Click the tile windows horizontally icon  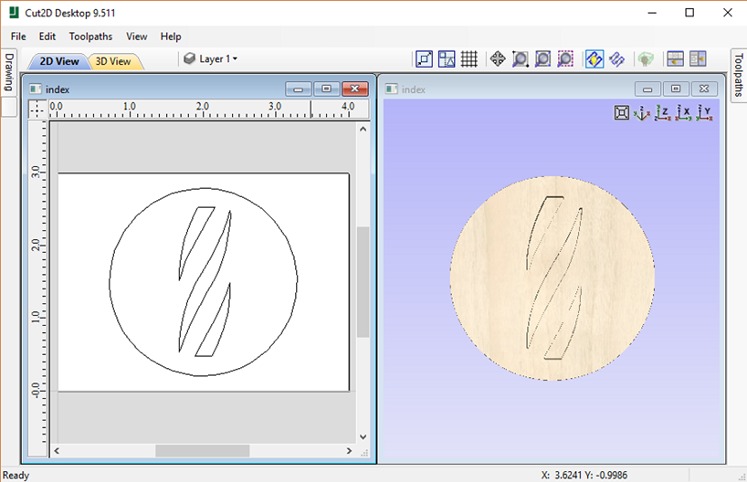pos(675,59)
